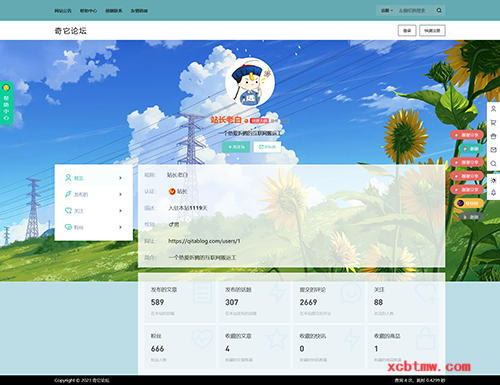This screenshot has height=385, width=500.
Task: Click the star icon on 收藏的文章 card
Action: [277, 338]
